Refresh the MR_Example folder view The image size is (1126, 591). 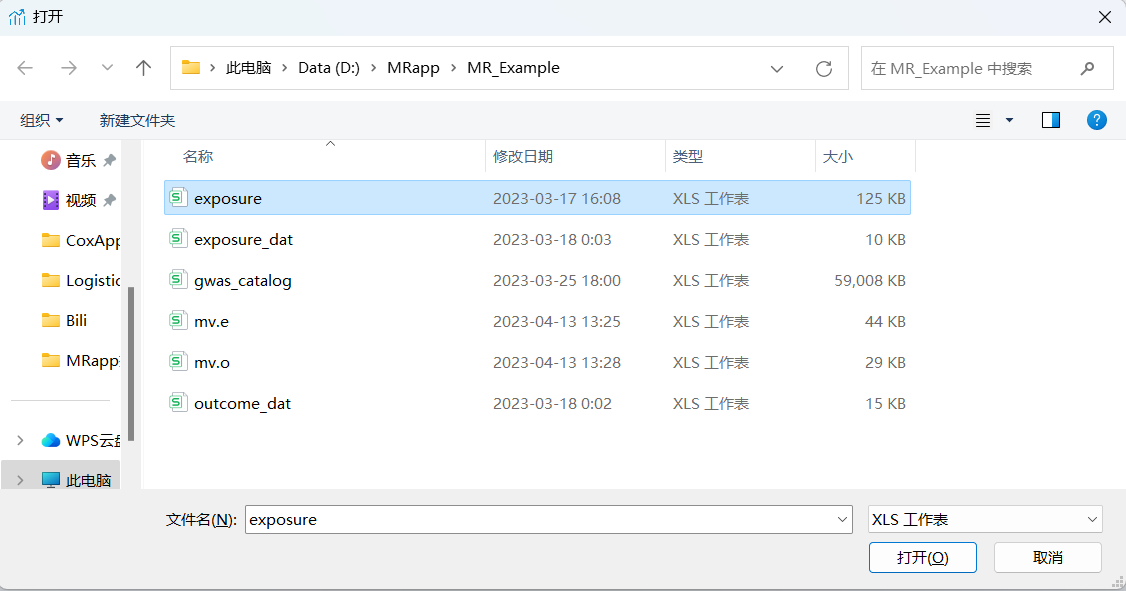(x=823, y=68)
